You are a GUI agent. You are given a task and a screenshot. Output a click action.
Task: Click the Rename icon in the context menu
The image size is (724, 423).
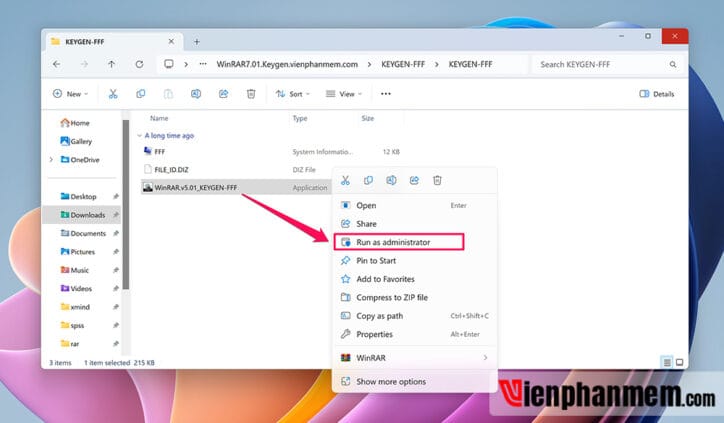(391, 180)
